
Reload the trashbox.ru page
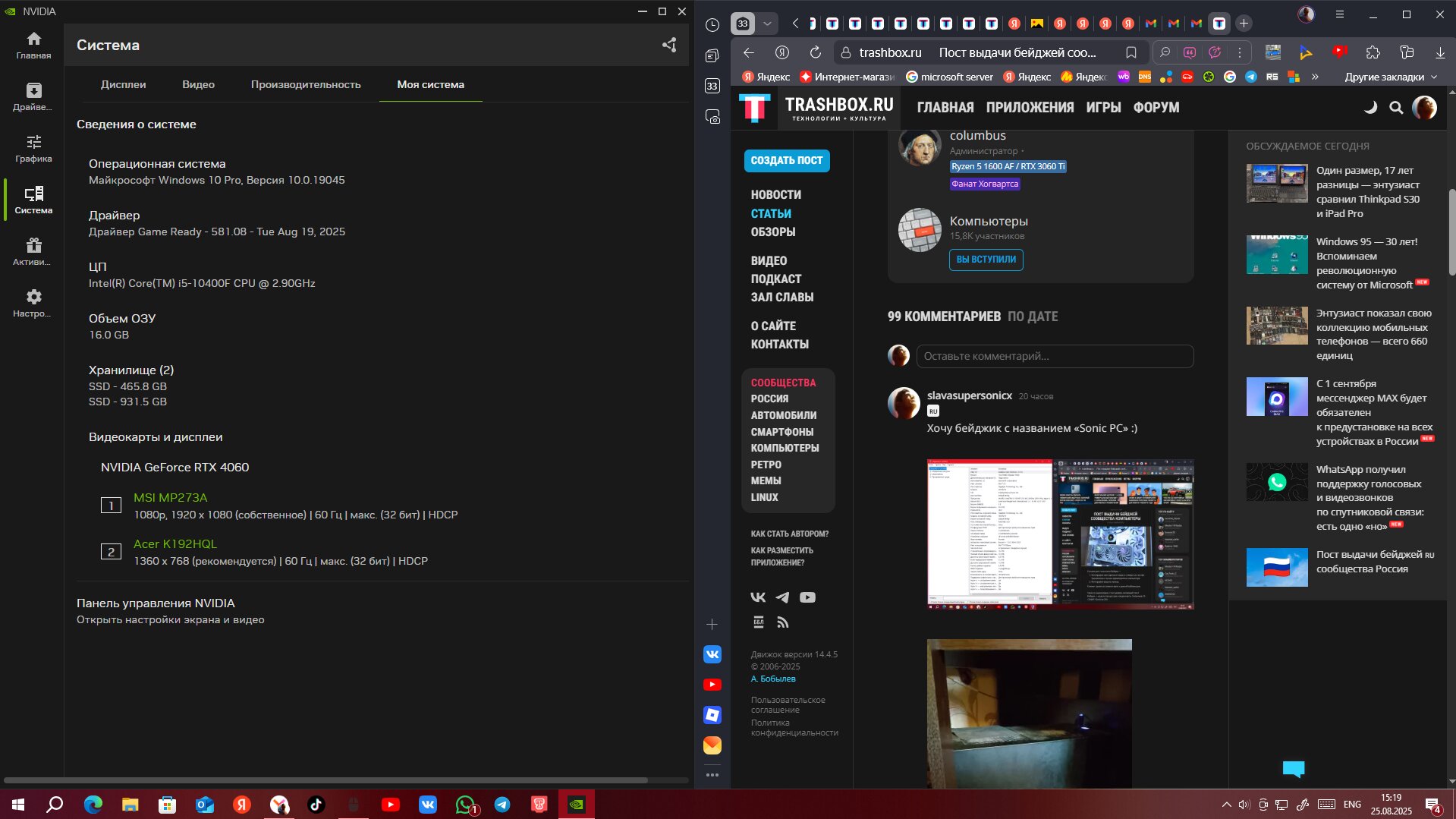coord(815,52)
